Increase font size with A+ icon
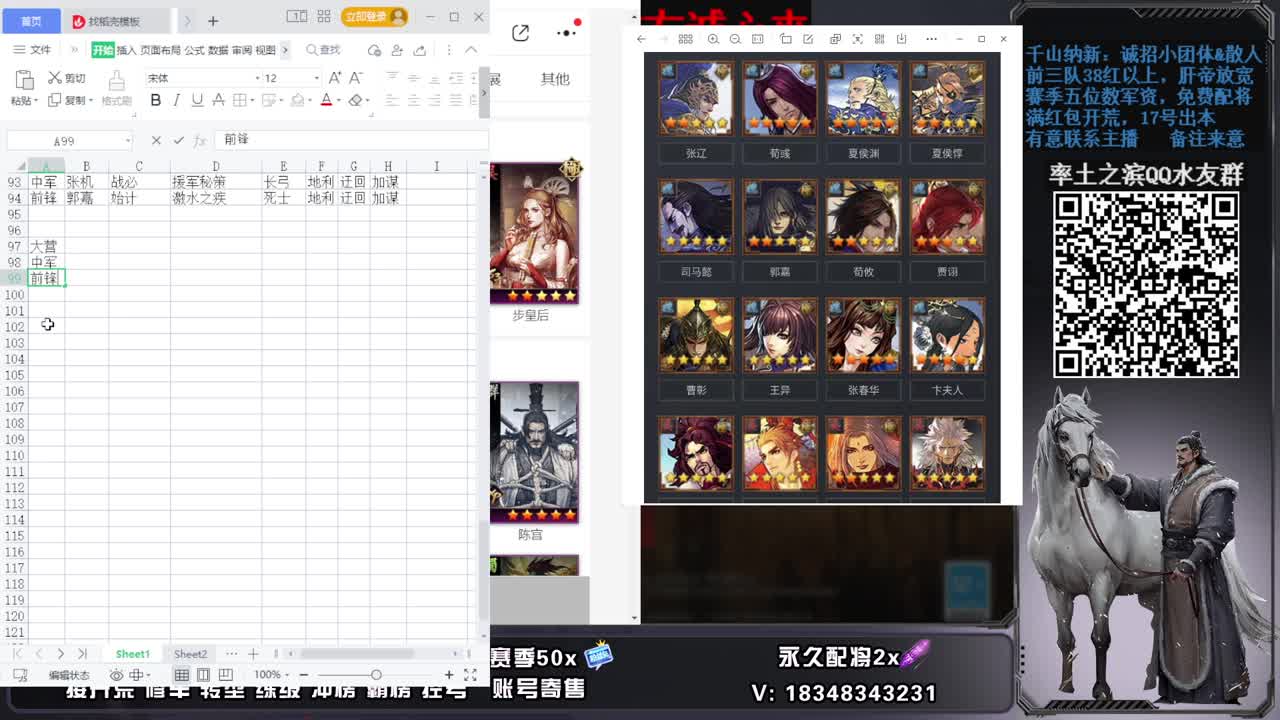This screenshot has height=720, width=1280. (334, 78)
